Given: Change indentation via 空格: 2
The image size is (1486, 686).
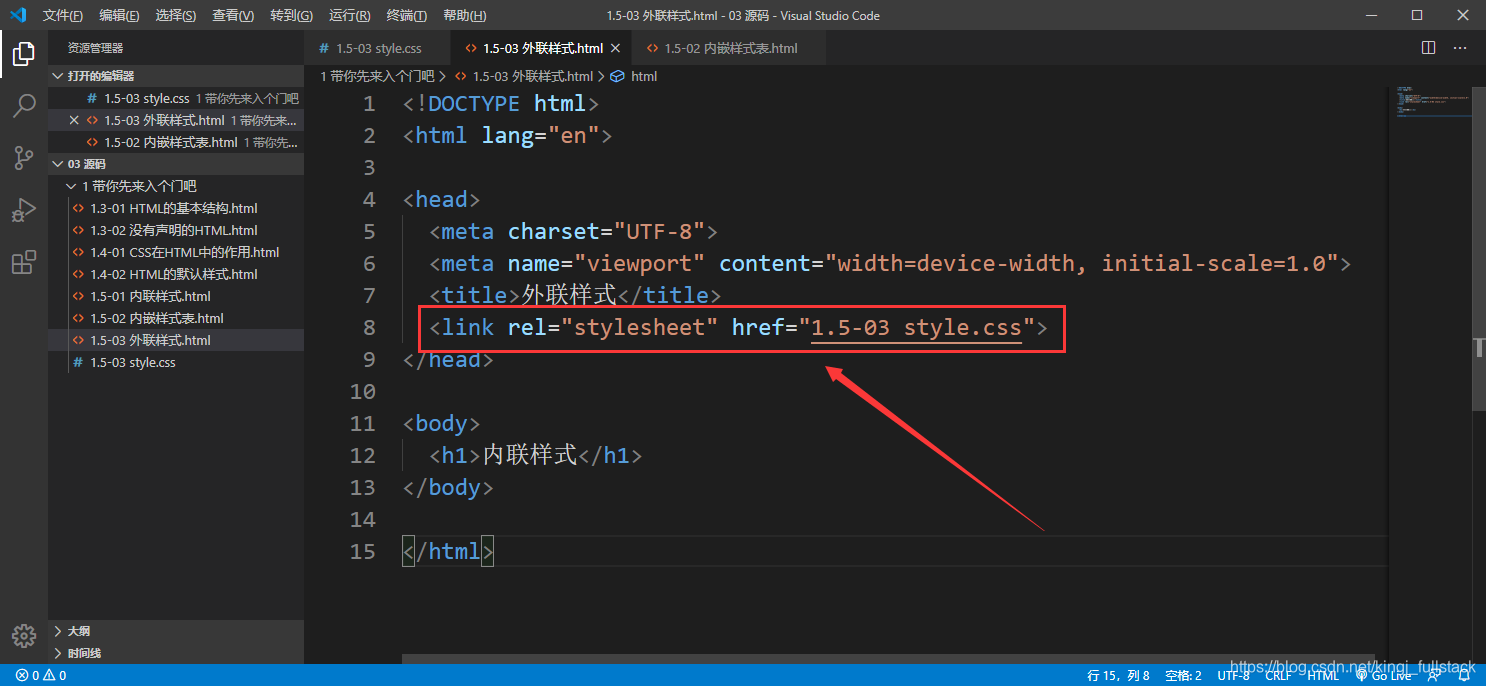Looking at the screenshot, I should pos(1183,675).
